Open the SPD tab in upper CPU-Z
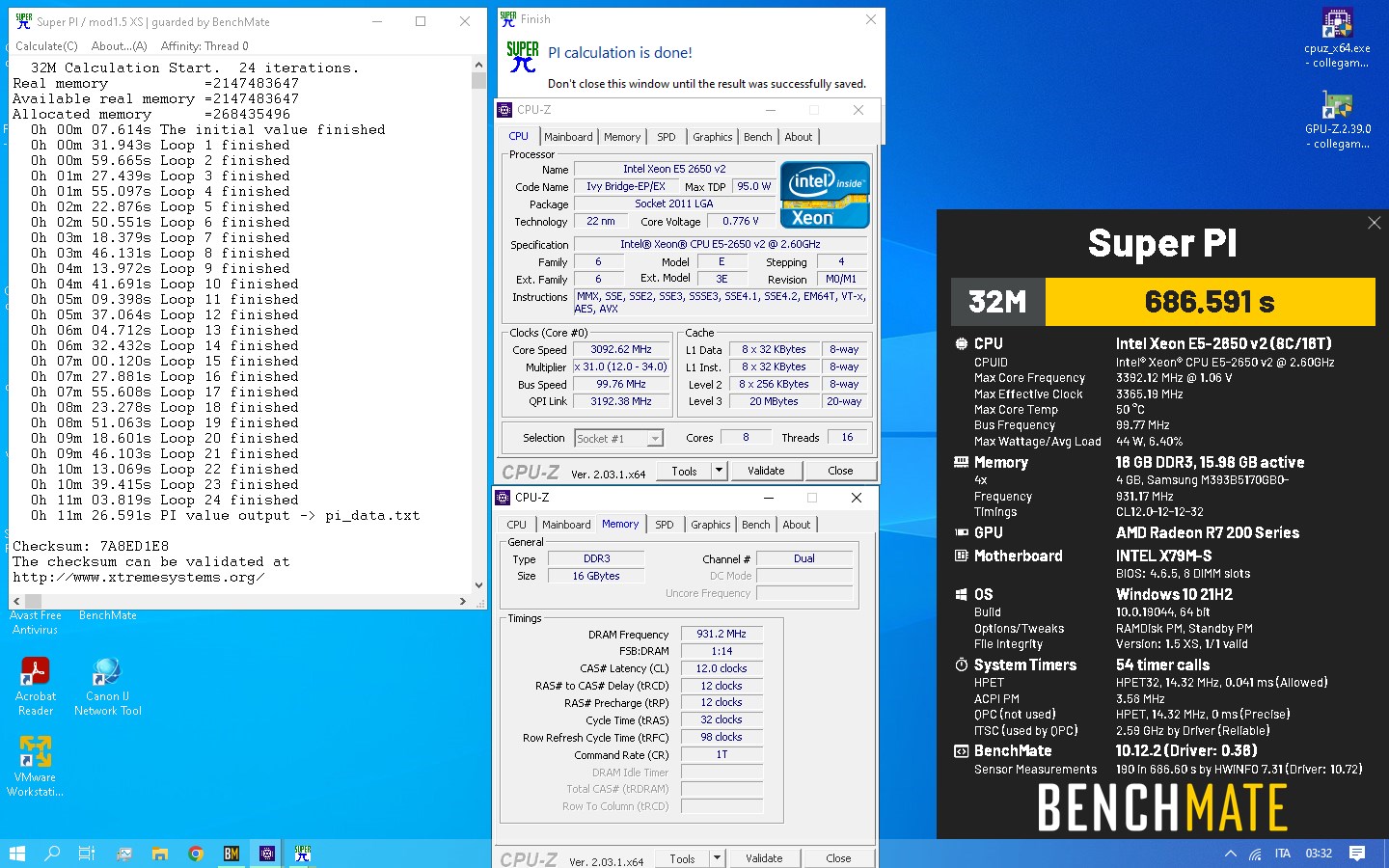 (x=667, y=137)
